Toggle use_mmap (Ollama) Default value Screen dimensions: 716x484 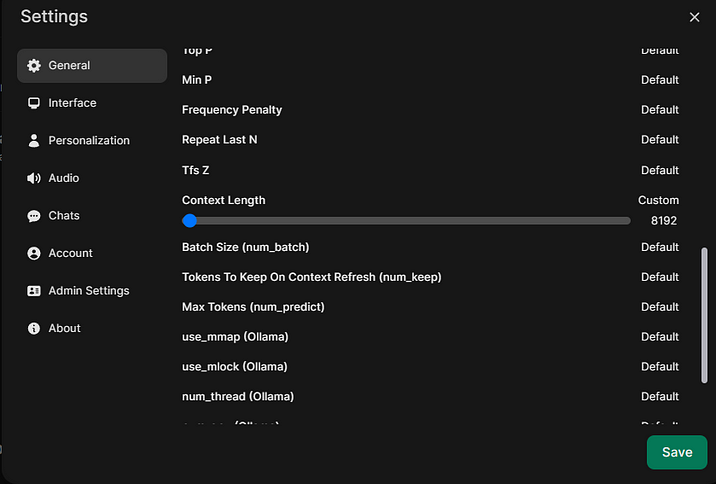[659, 337]
